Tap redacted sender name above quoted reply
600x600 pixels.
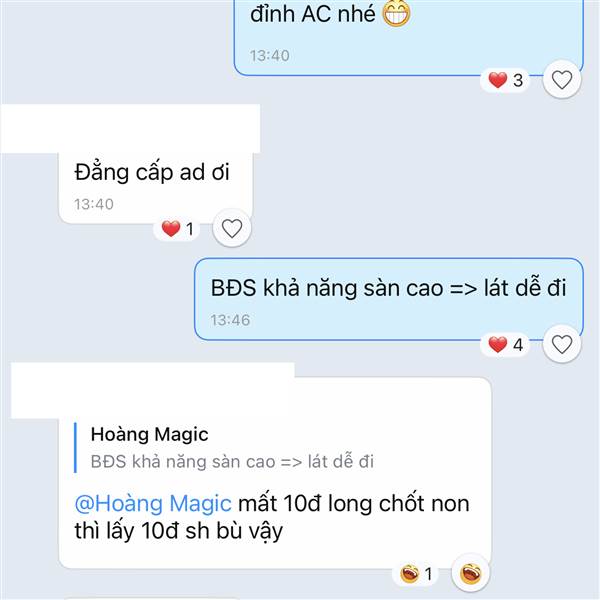[153, 390]
